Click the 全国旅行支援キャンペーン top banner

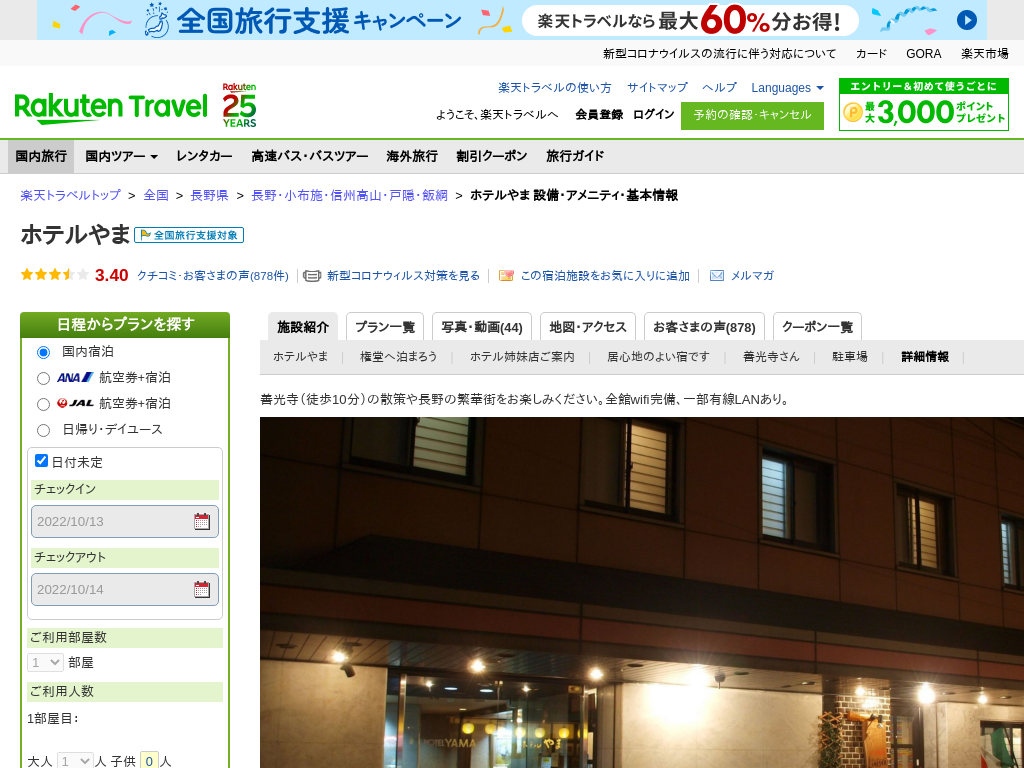512,20
